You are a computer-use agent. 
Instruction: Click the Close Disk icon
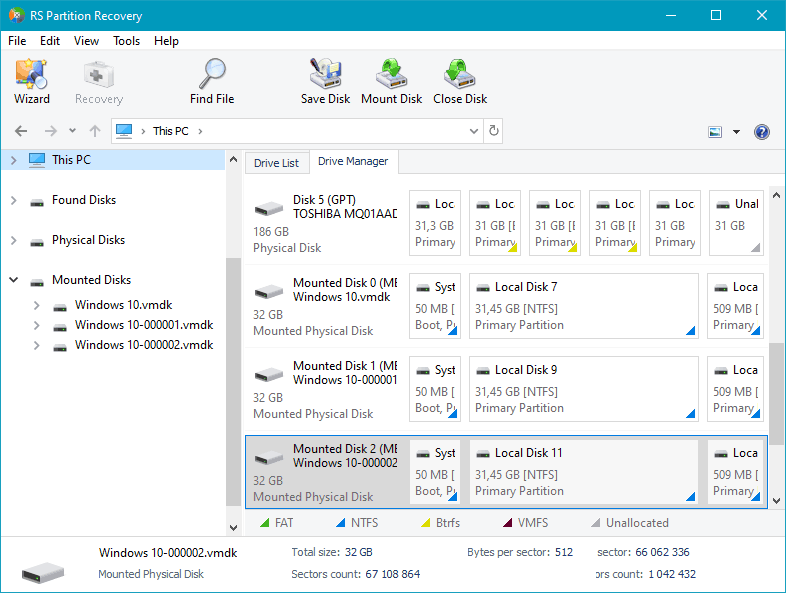point(460,74)
